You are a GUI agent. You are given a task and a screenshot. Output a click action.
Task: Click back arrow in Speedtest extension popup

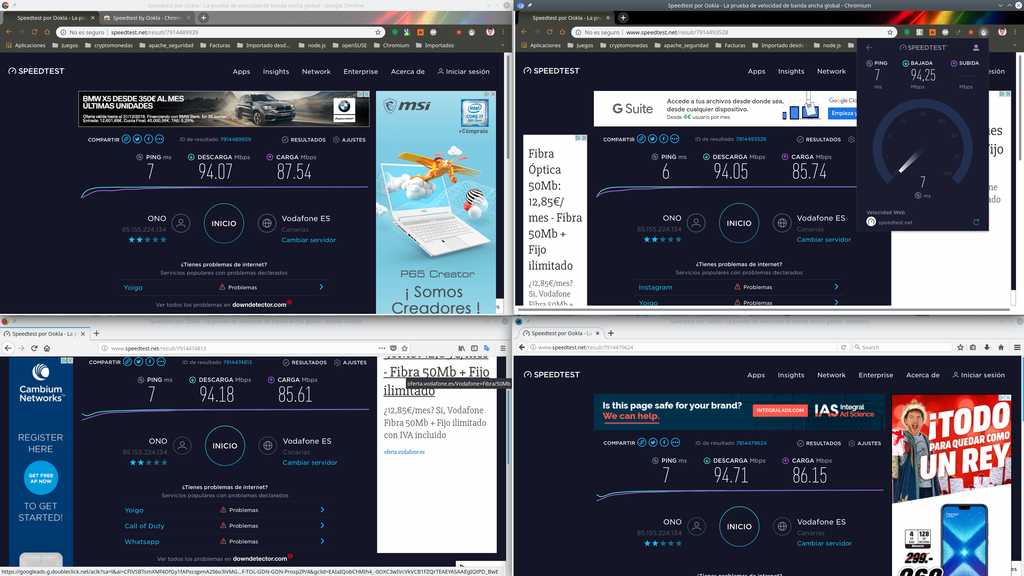tap(869, 48)
